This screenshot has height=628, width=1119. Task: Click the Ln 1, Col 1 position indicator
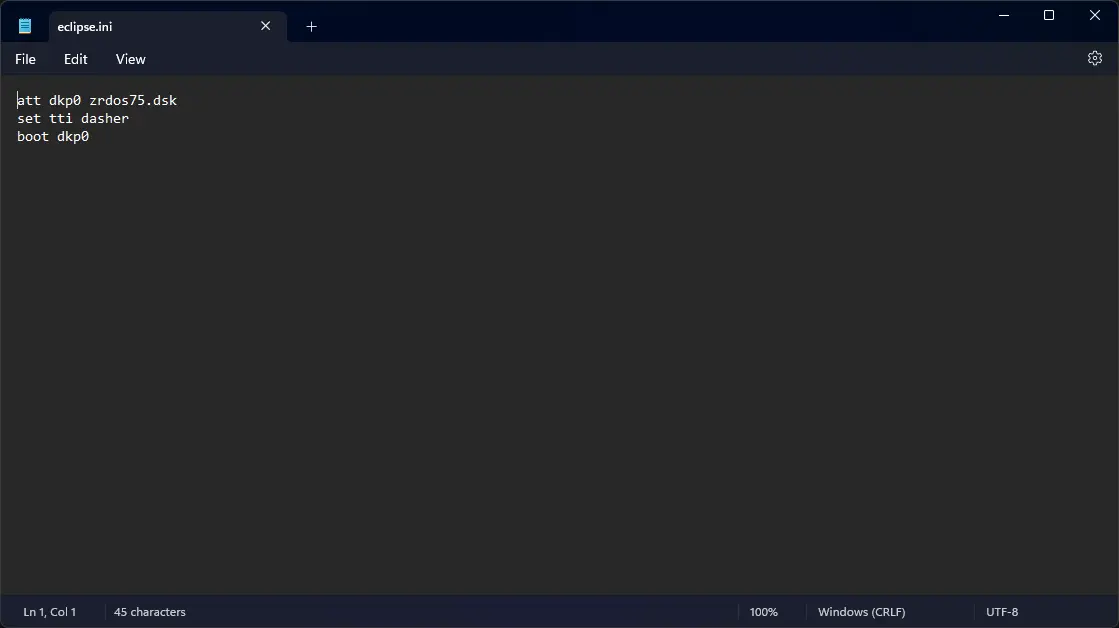click(50, 612)
